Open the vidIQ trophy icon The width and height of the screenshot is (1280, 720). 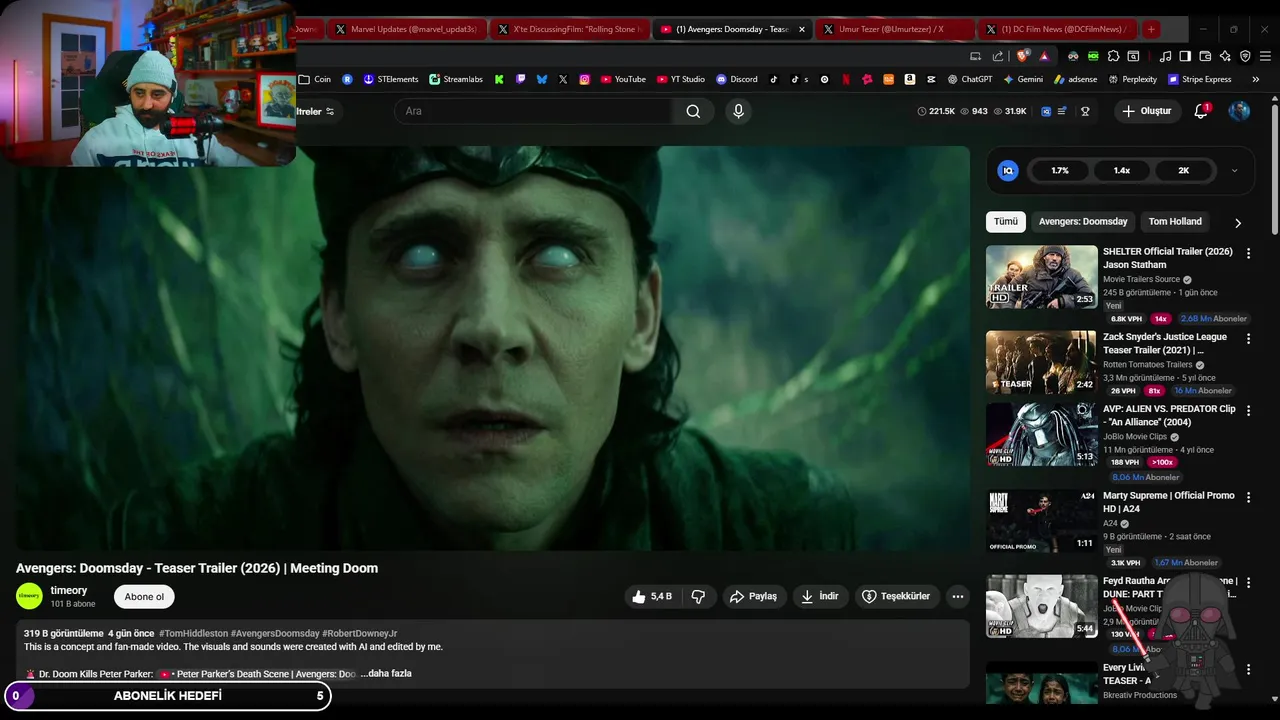click(1085, 111)
